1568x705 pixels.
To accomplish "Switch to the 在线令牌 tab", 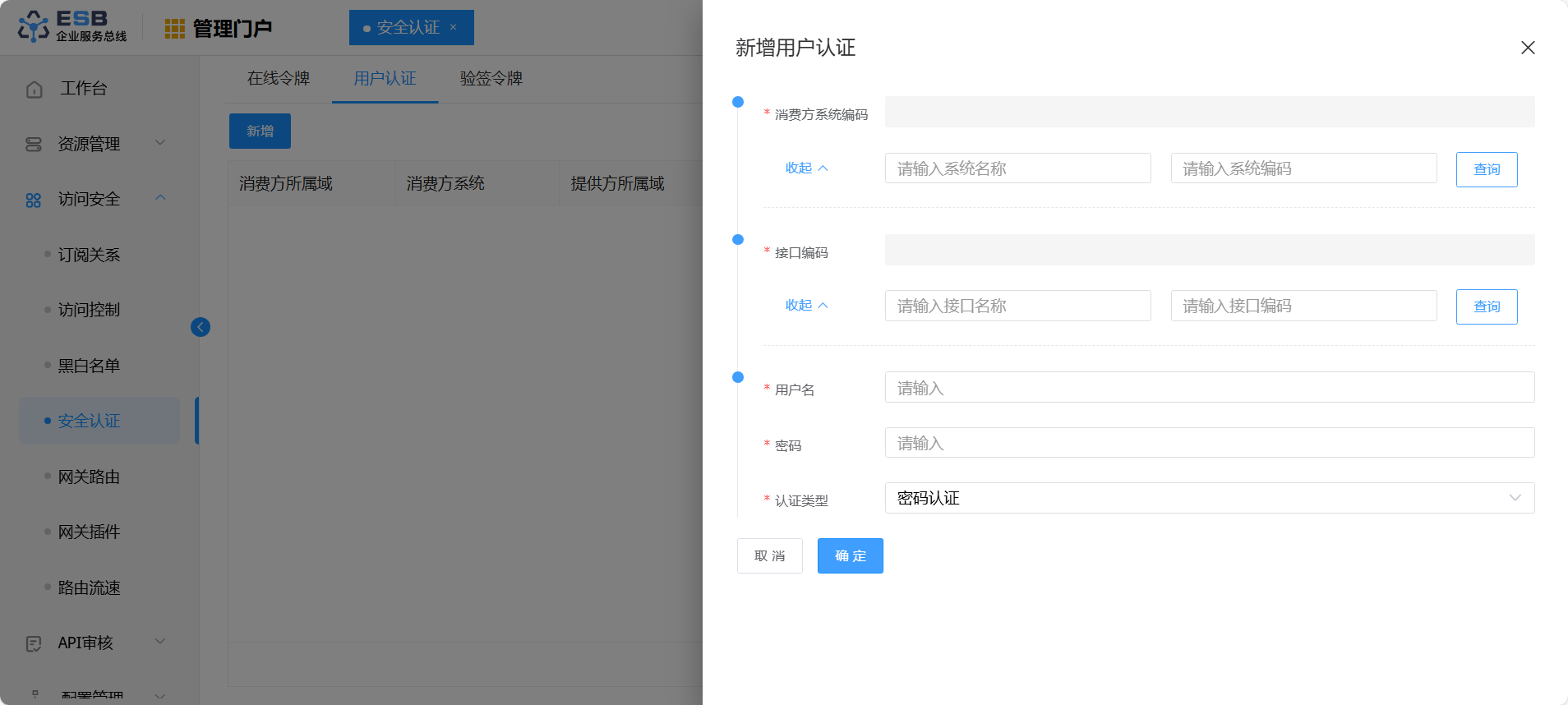I will [279, 78].
